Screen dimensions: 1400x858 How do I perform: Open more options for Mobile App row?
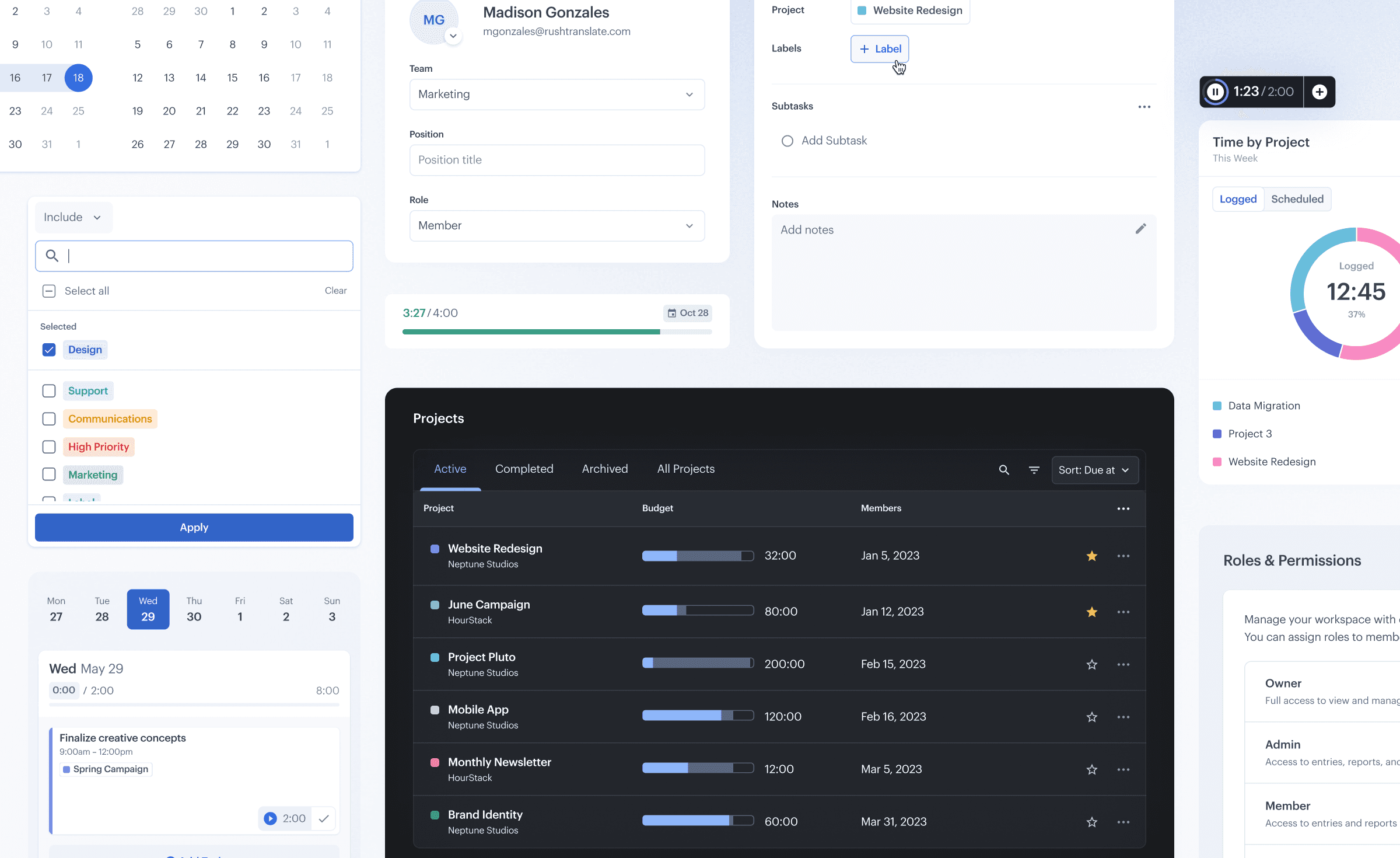click(x=1123, y=717)
